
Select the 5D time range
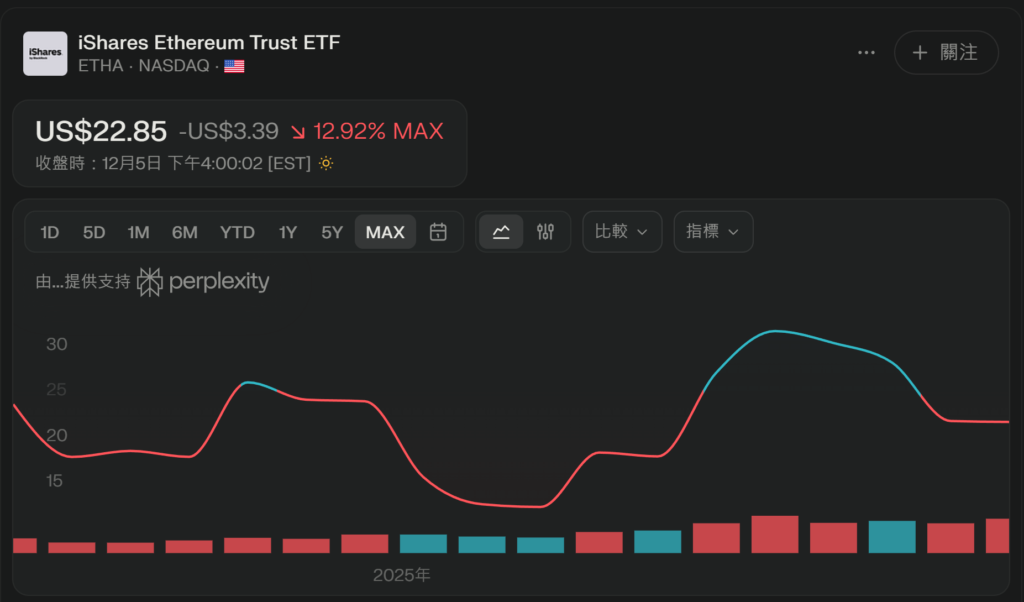coord(94,232)
